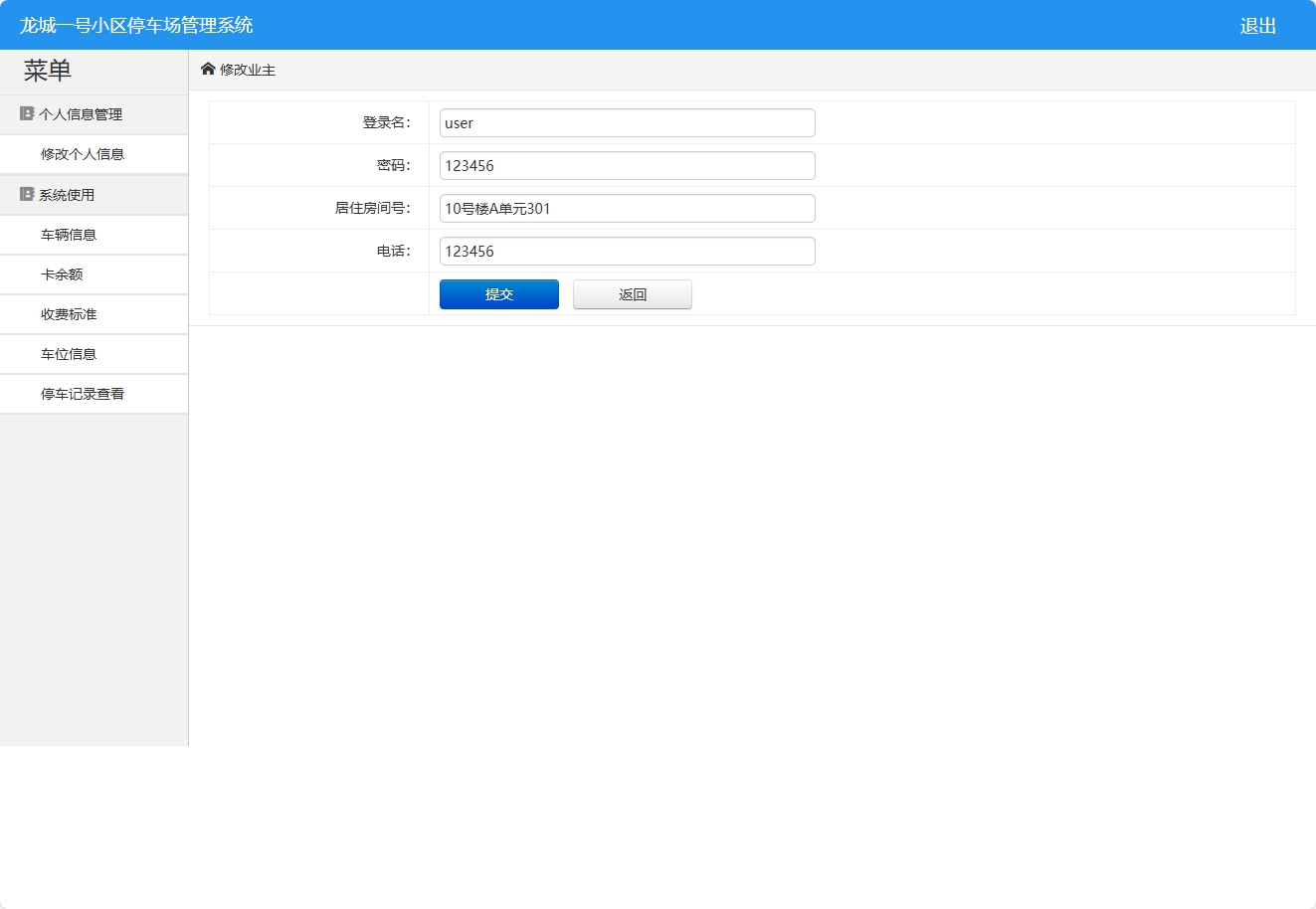Viewport: 1316px width, 909px height.
Task: Expand the 系统使用 menu section
Action: [x=66, y=194]
